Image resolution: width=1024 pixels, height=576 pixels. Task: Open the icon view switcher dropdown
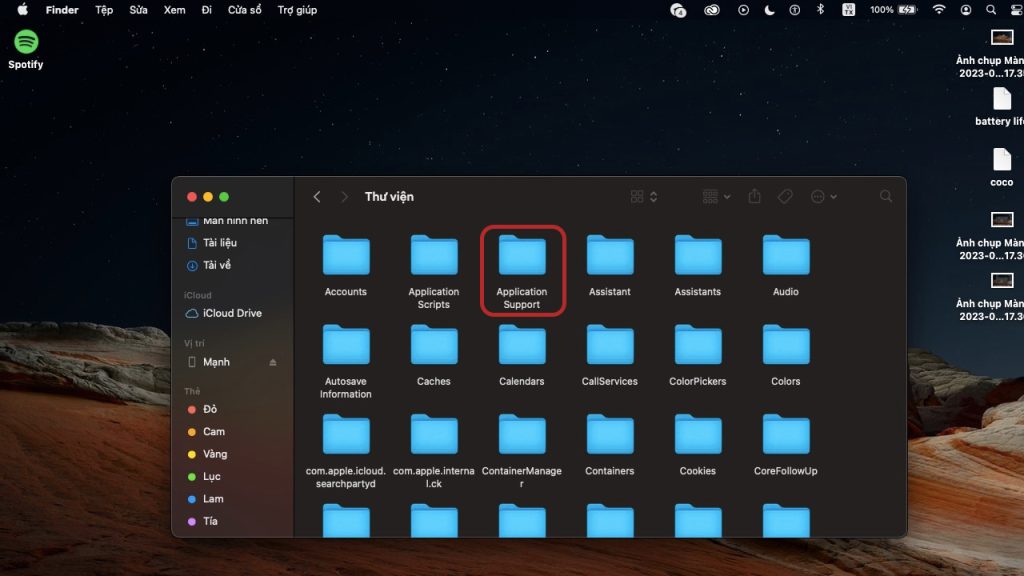point(644,197)
